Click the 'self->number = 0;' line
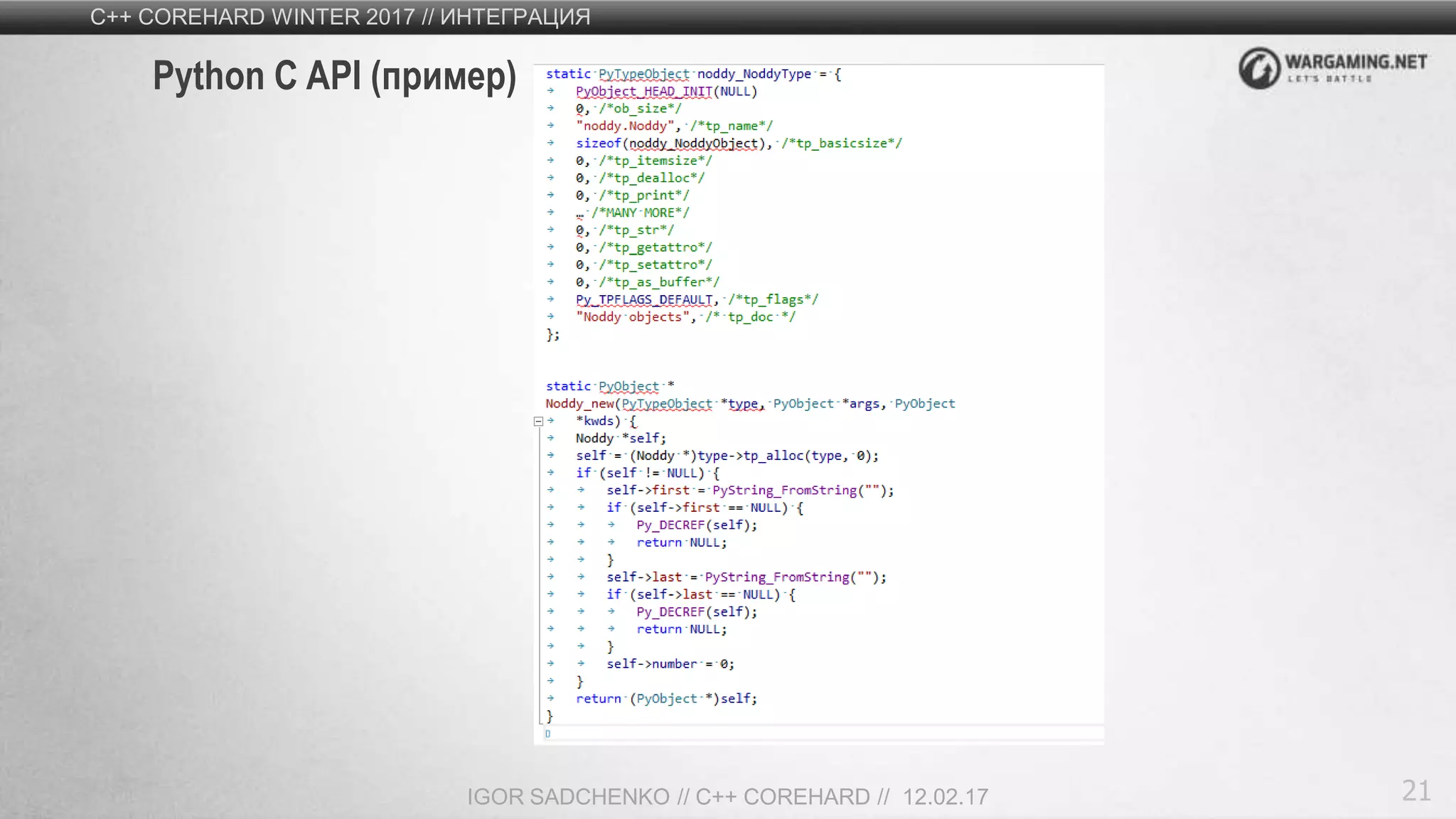 tap(670, 664)
